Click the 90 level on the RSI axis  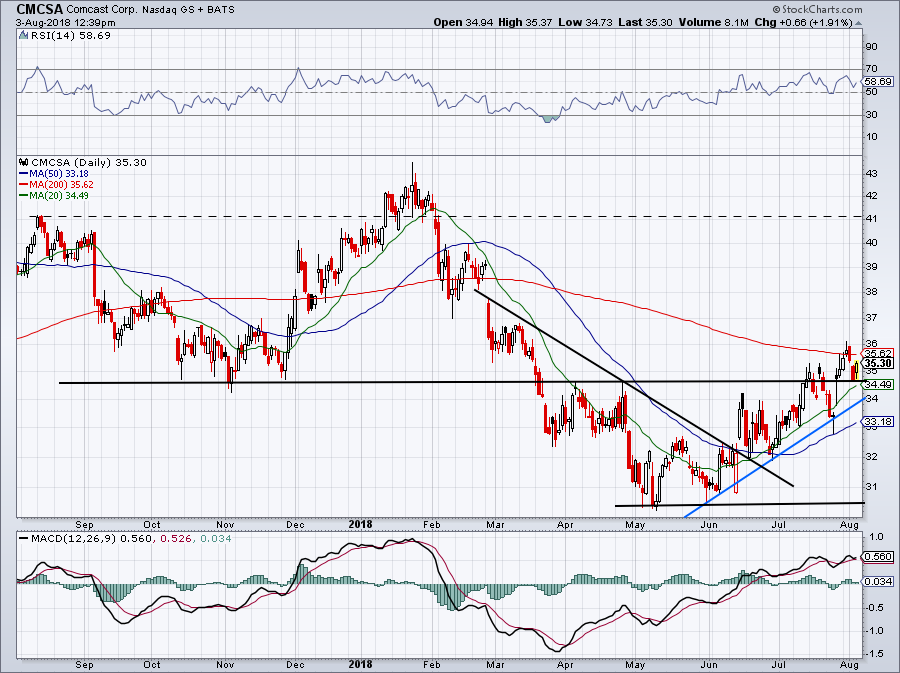tap(871, 47)
